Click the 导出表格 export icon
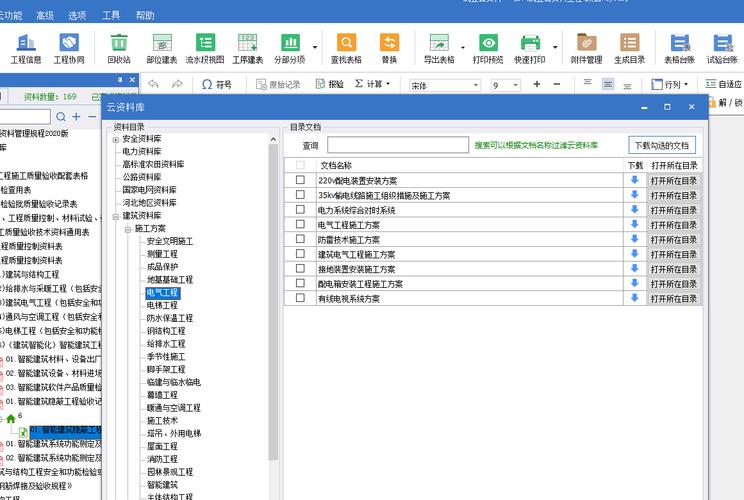 (439, 48)
